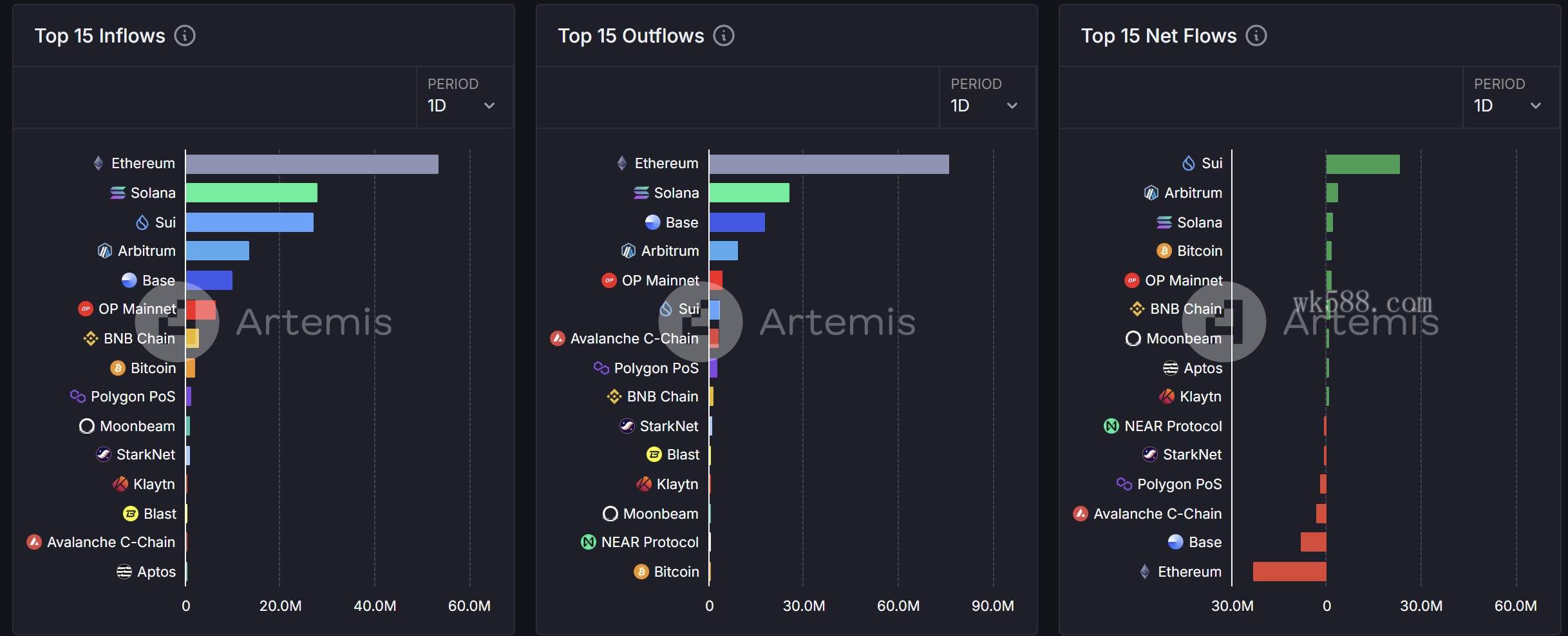Click the Blast icon in the Inflows chart
The height and width of the screenshot is (636, 1568).
[131, 514]
